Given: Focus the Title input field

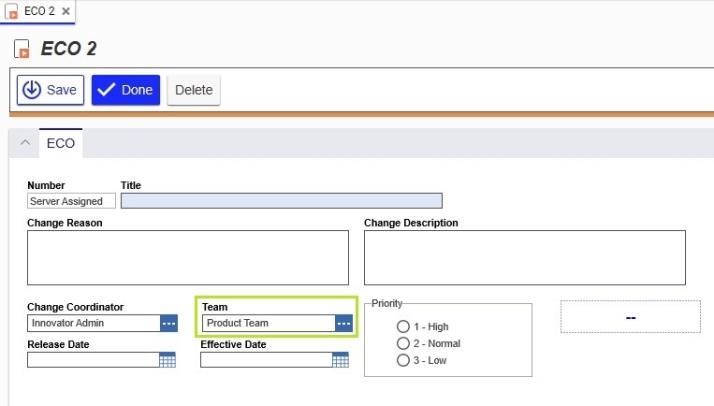Looking at the screenshot, I should point(281,201).
